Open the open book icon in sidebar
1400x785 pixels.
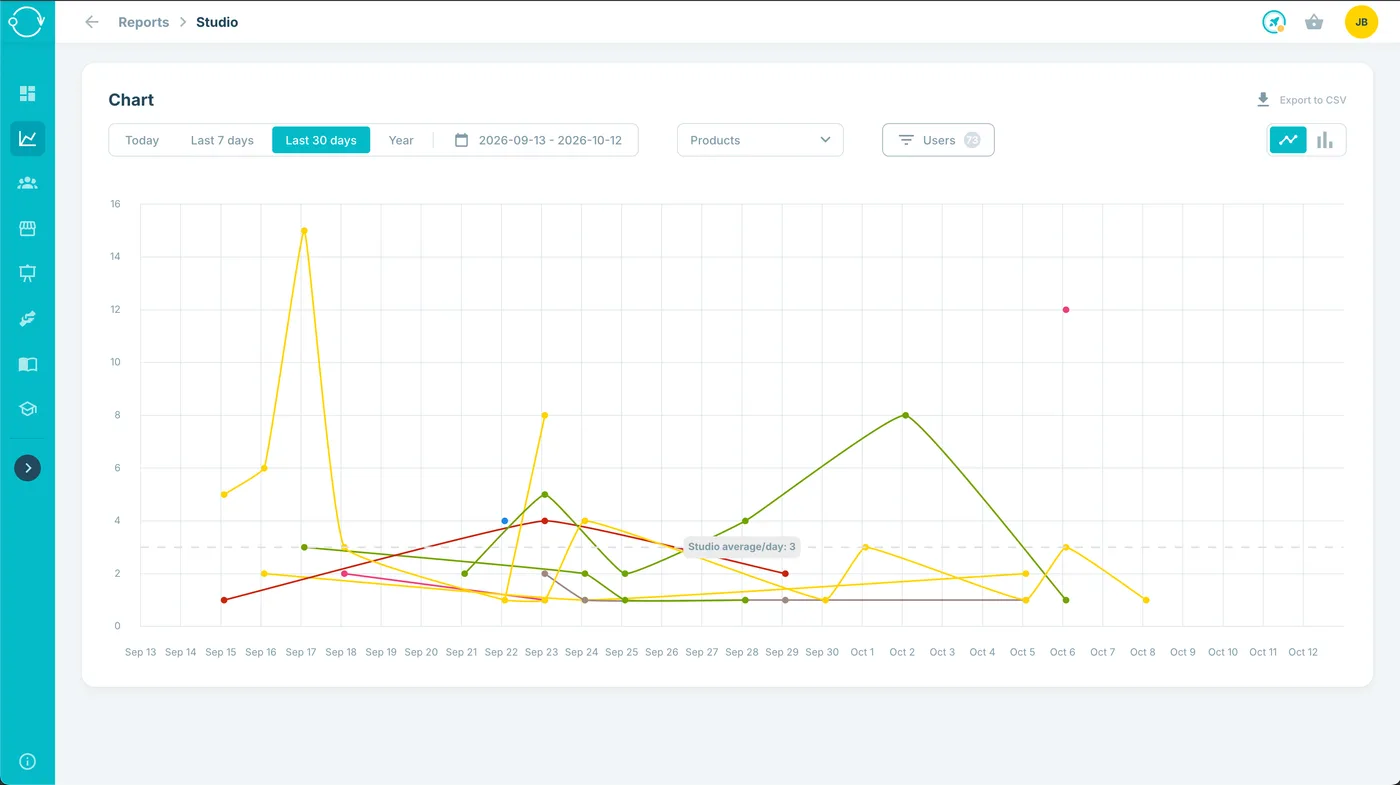click(27, 364)
